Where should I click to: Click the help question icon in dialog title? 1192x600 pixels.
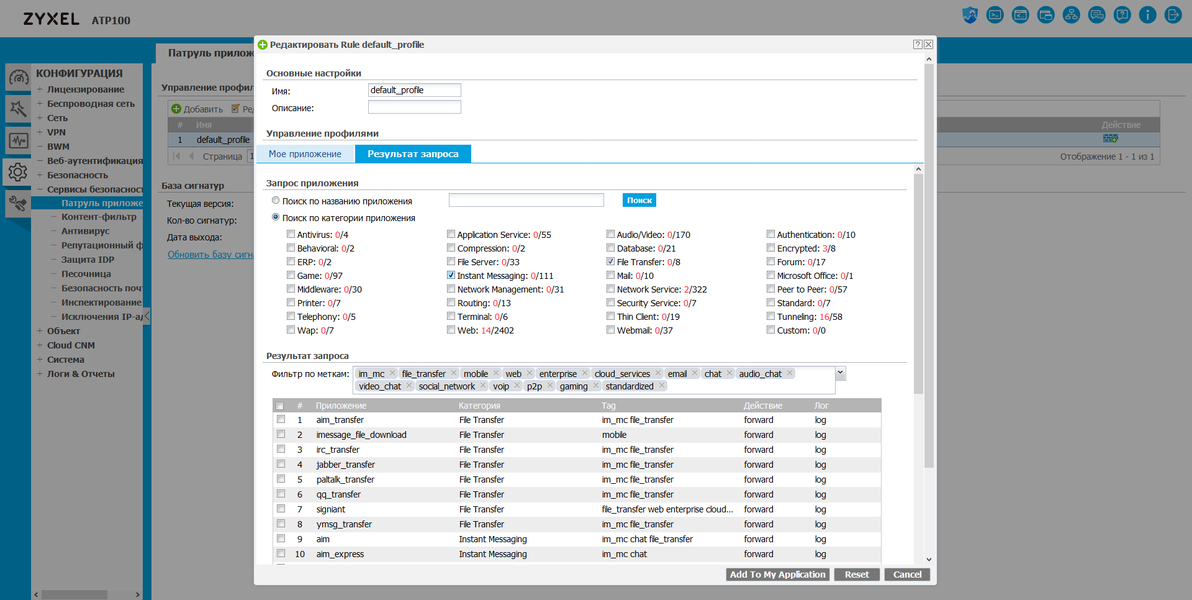tap(918, 45)
